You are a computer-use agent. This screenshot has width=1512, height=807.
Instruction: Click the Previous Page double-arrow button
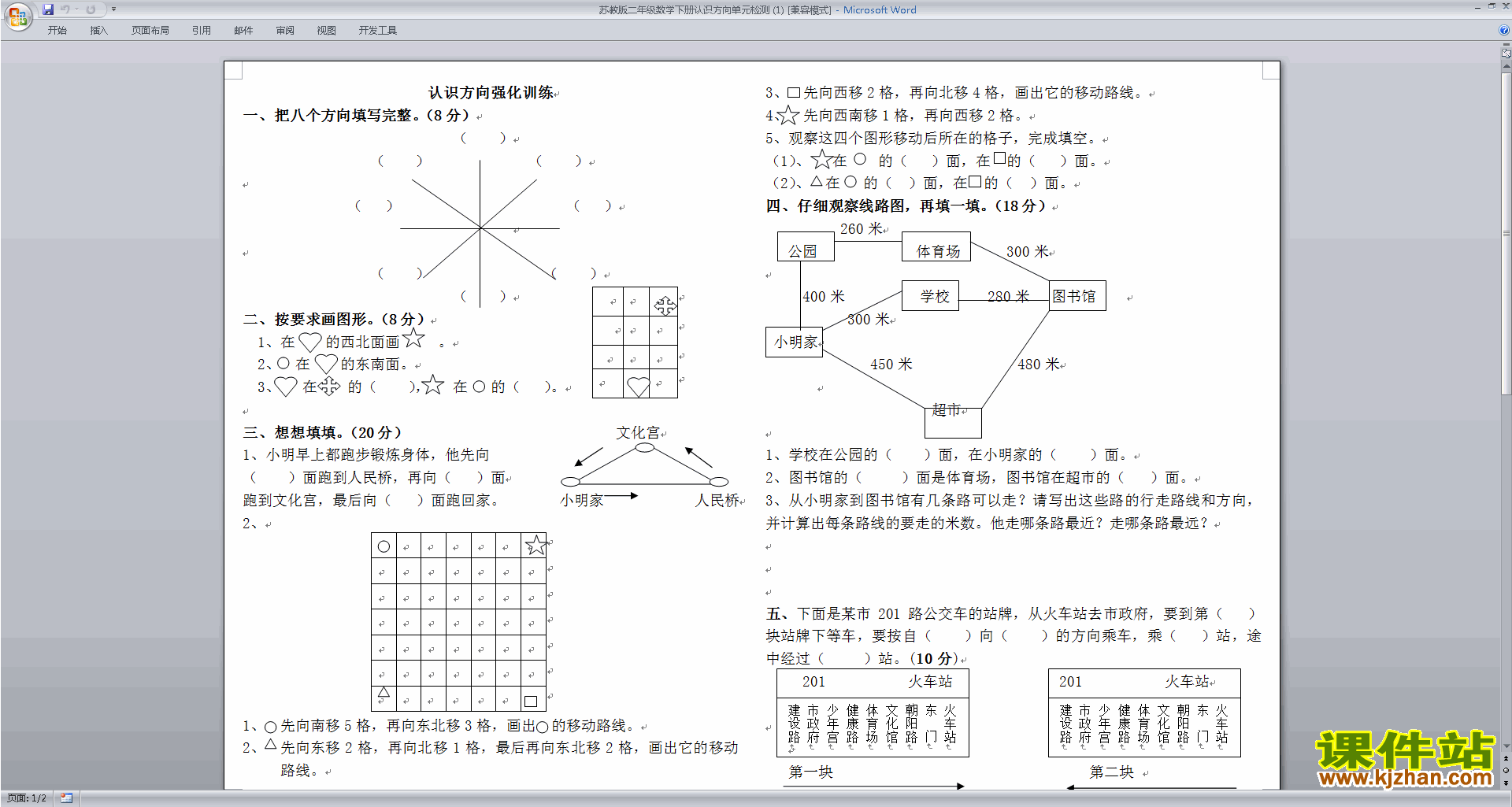(1506, 758)
